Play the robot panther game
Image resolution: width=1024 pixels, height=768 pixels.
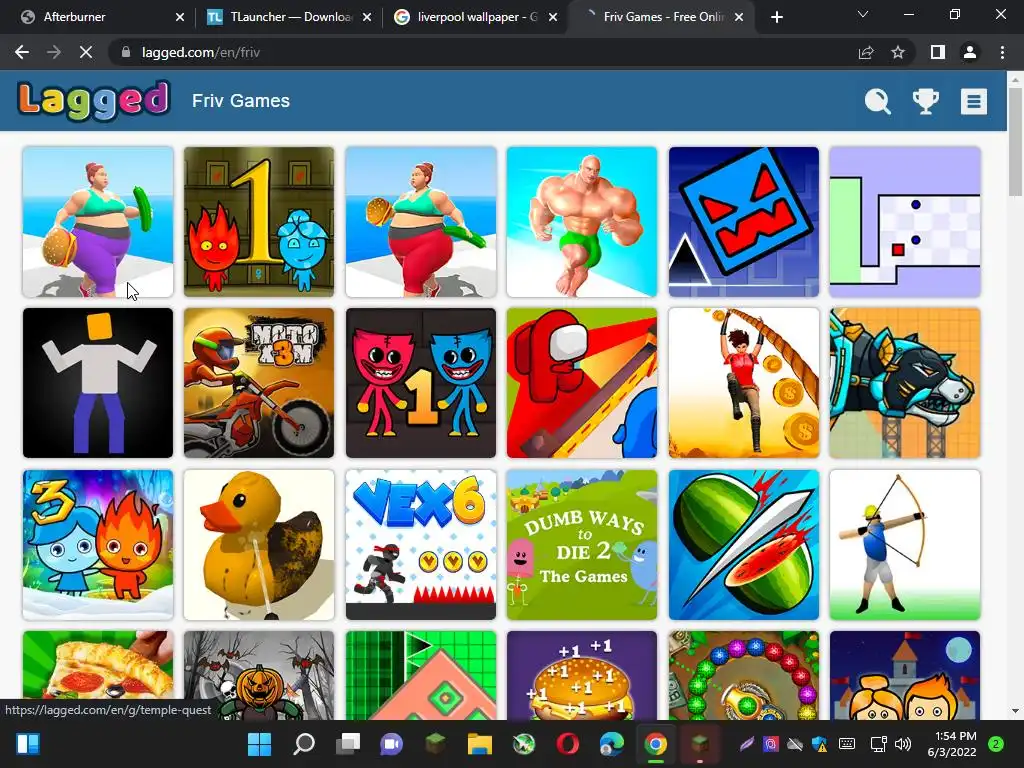click(x=904, y=383)
